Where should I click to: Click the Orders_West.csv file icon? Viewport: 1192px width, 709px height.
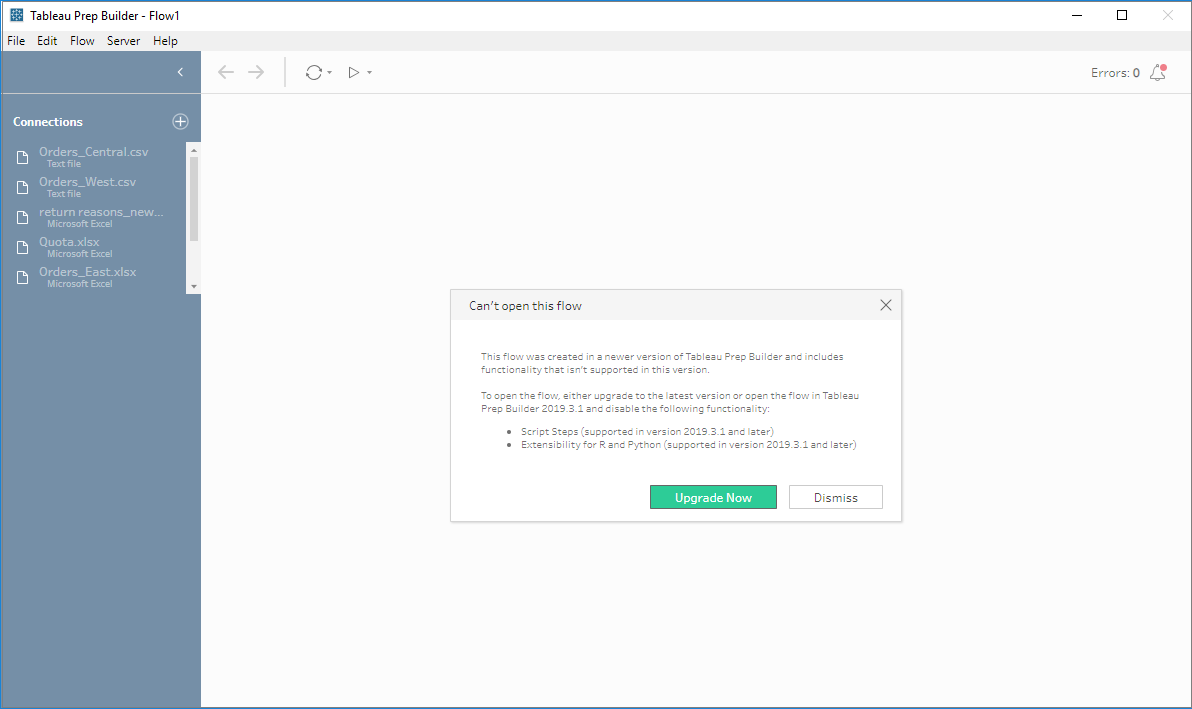point(23,187)
